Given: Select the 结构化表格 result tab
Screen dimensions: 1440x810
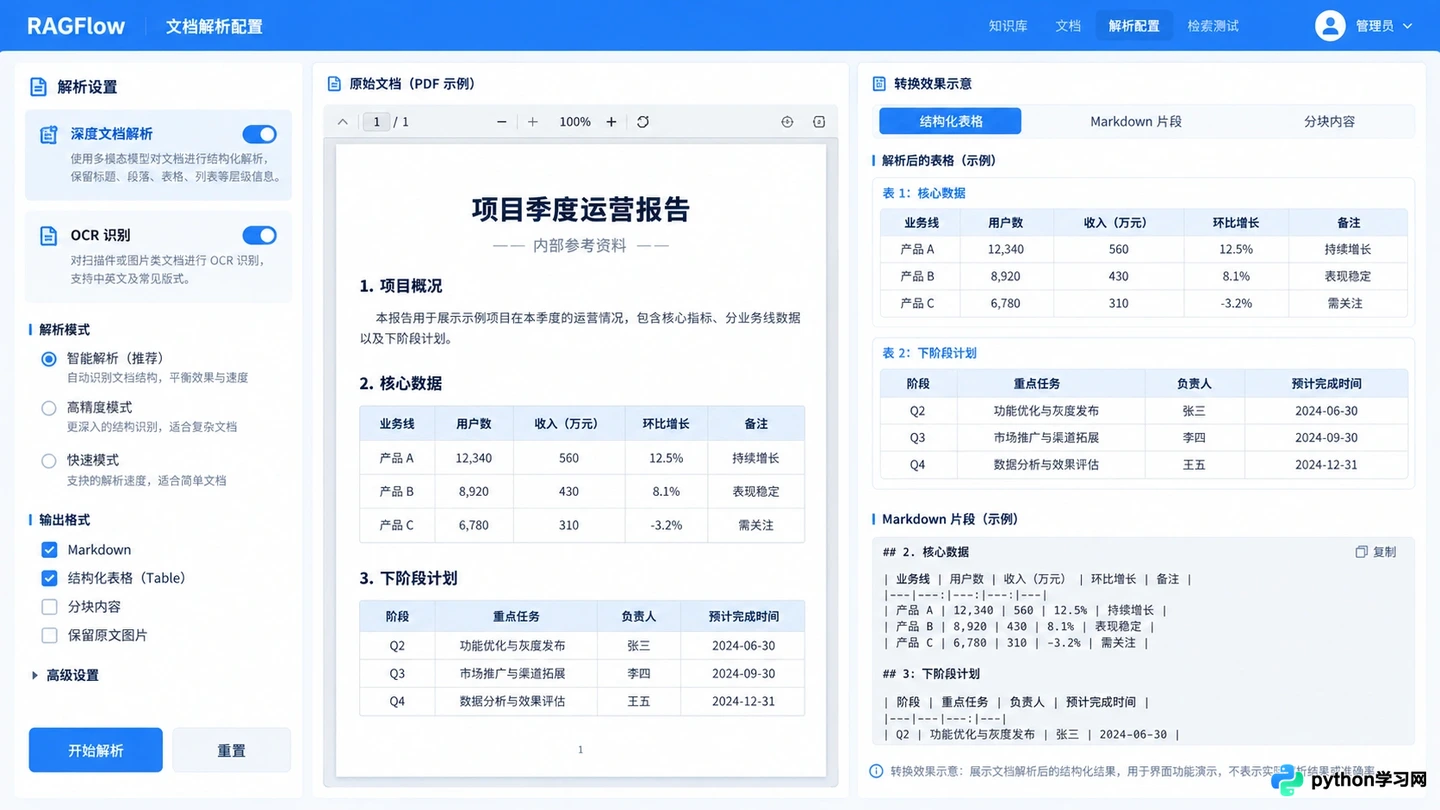Looking at the screenshot, I should 950,121.
